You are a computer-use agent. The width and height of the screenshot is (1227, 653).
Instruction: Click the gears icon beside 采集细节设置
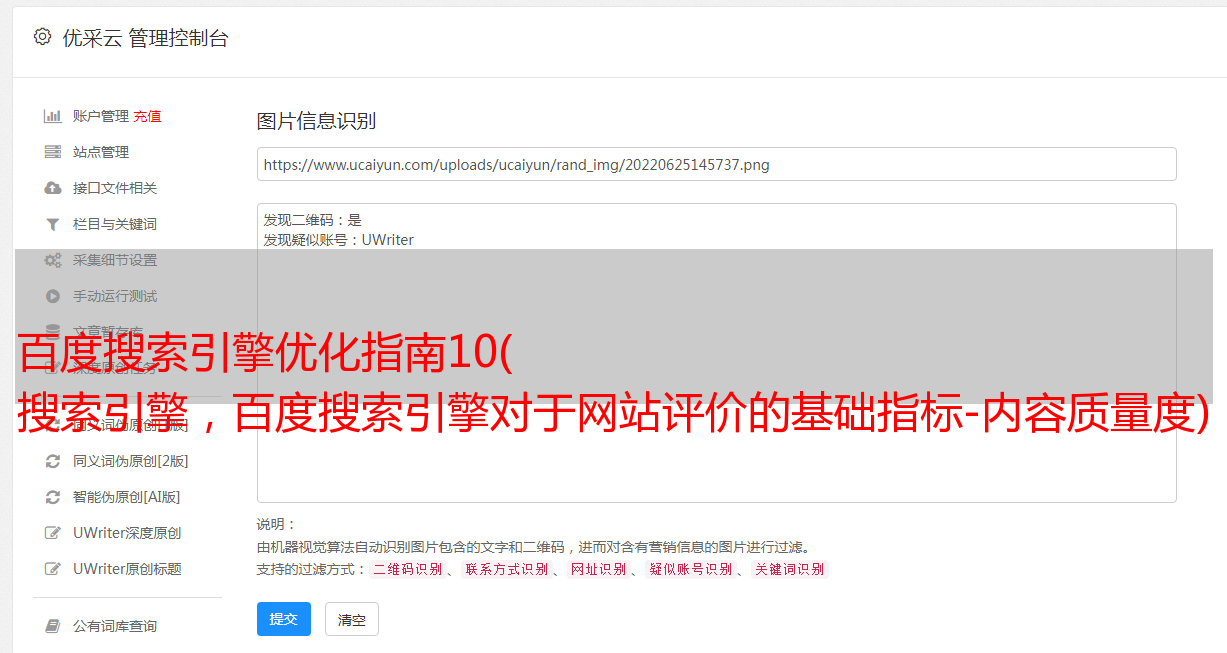pyautogui.click(x=53, y=260)
